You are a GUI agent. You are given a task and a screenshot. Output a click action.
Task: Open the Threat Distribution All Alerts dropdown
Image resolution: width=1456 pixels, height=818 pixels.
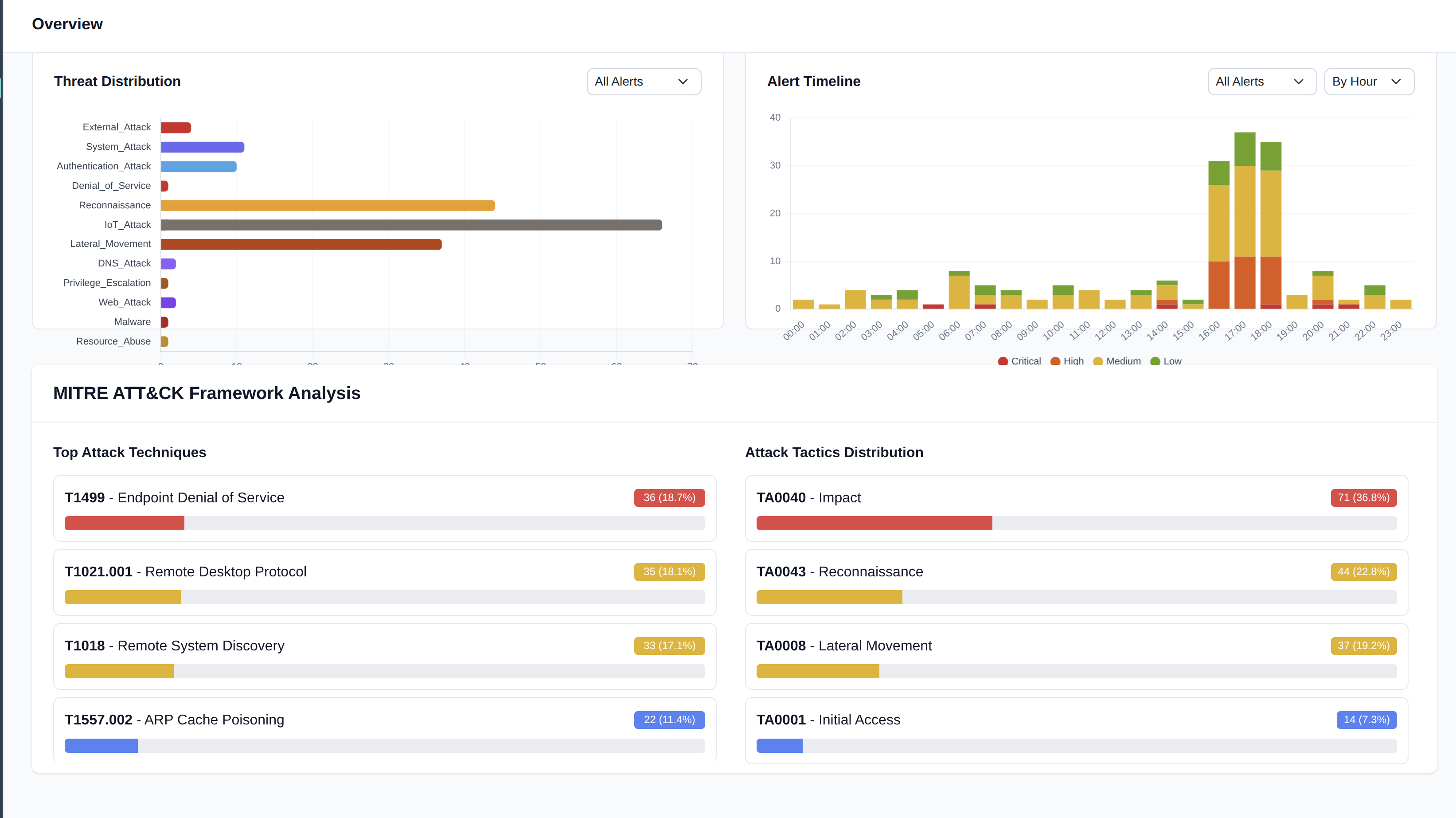point(643,82)
